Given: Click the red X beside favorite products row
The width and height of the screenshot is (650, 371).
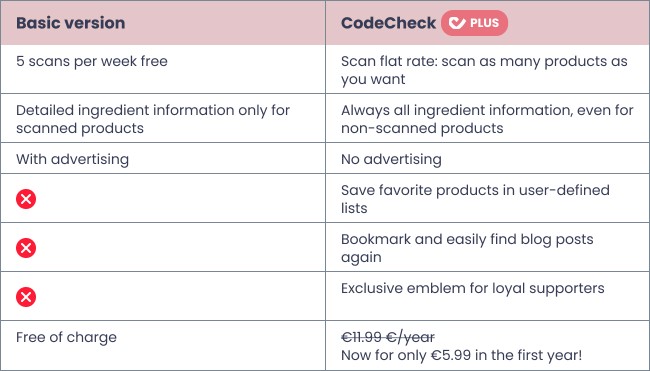Looking at the screenshot, I should 26,199.
